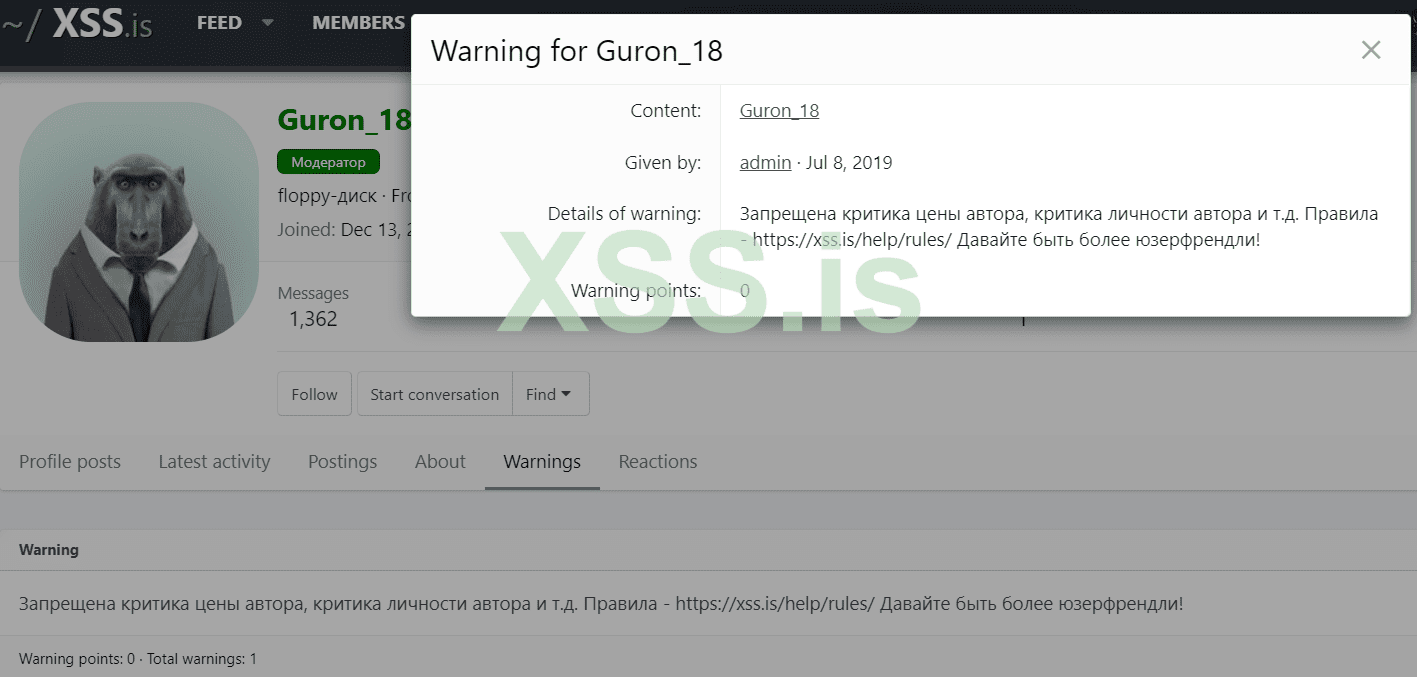Switch to the Profile posts tab
Viewport: 1417px width, 677px height.
coord(70,462)
